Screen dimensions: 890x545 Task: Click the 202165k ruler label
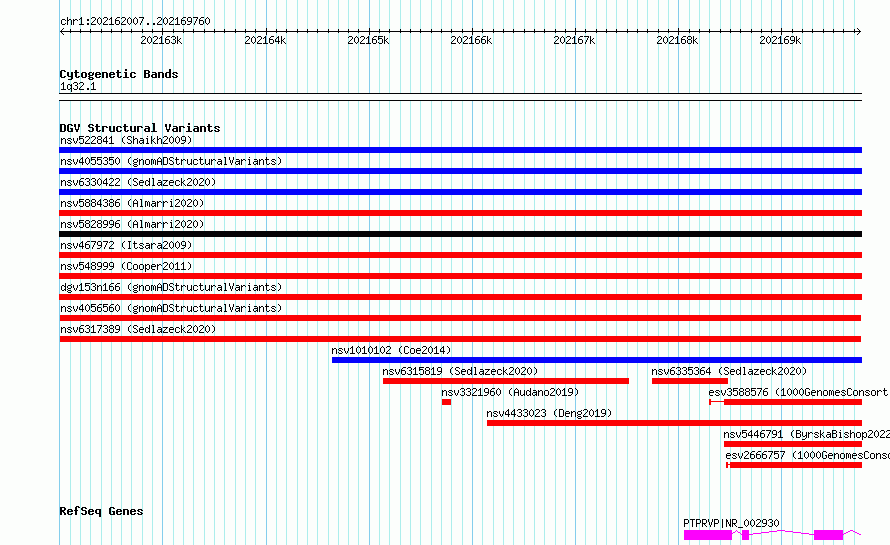(368, 40)
